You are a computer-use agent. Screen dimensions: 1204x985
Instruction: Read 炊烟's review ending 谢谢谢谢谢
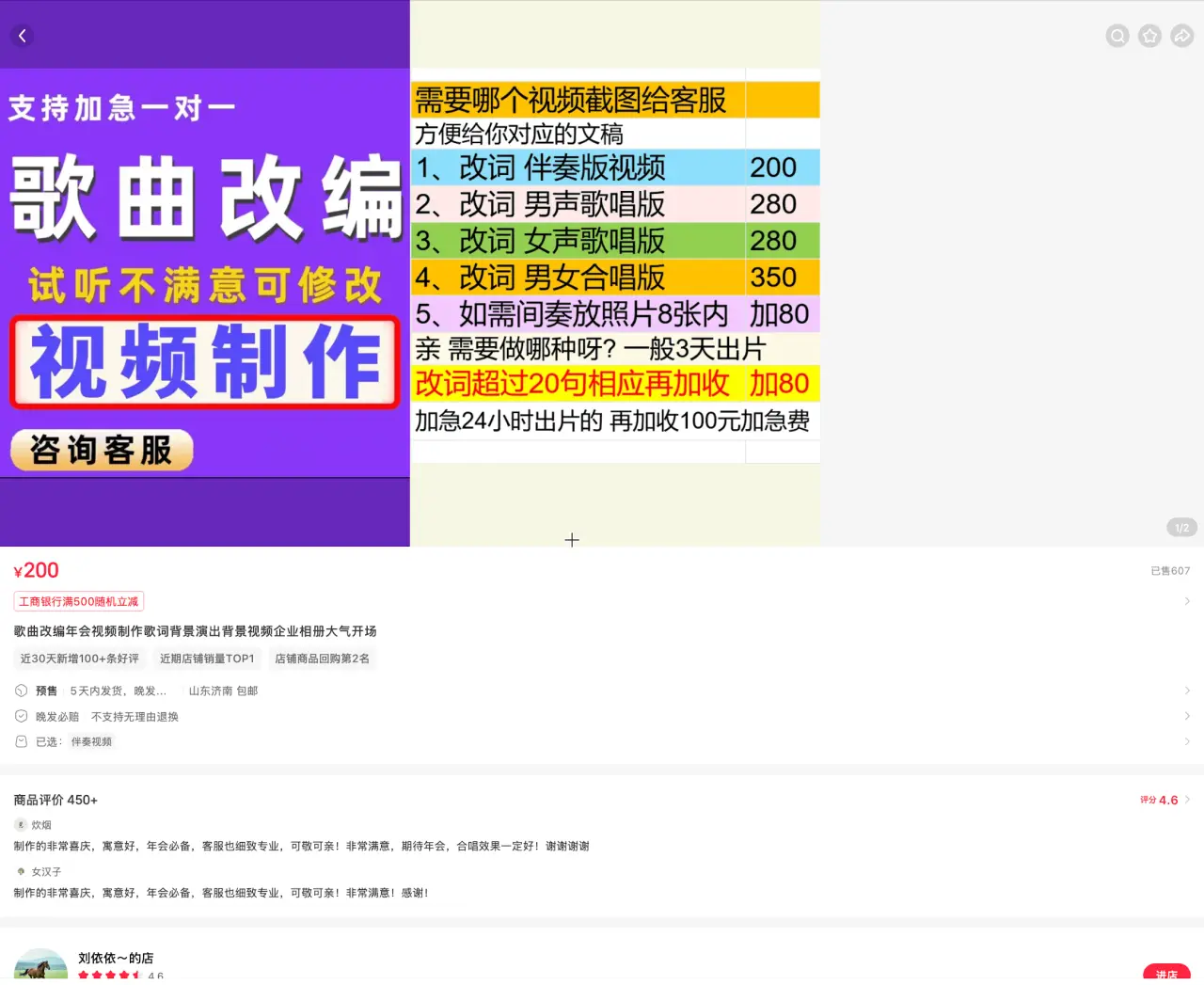tap(301, 846)
